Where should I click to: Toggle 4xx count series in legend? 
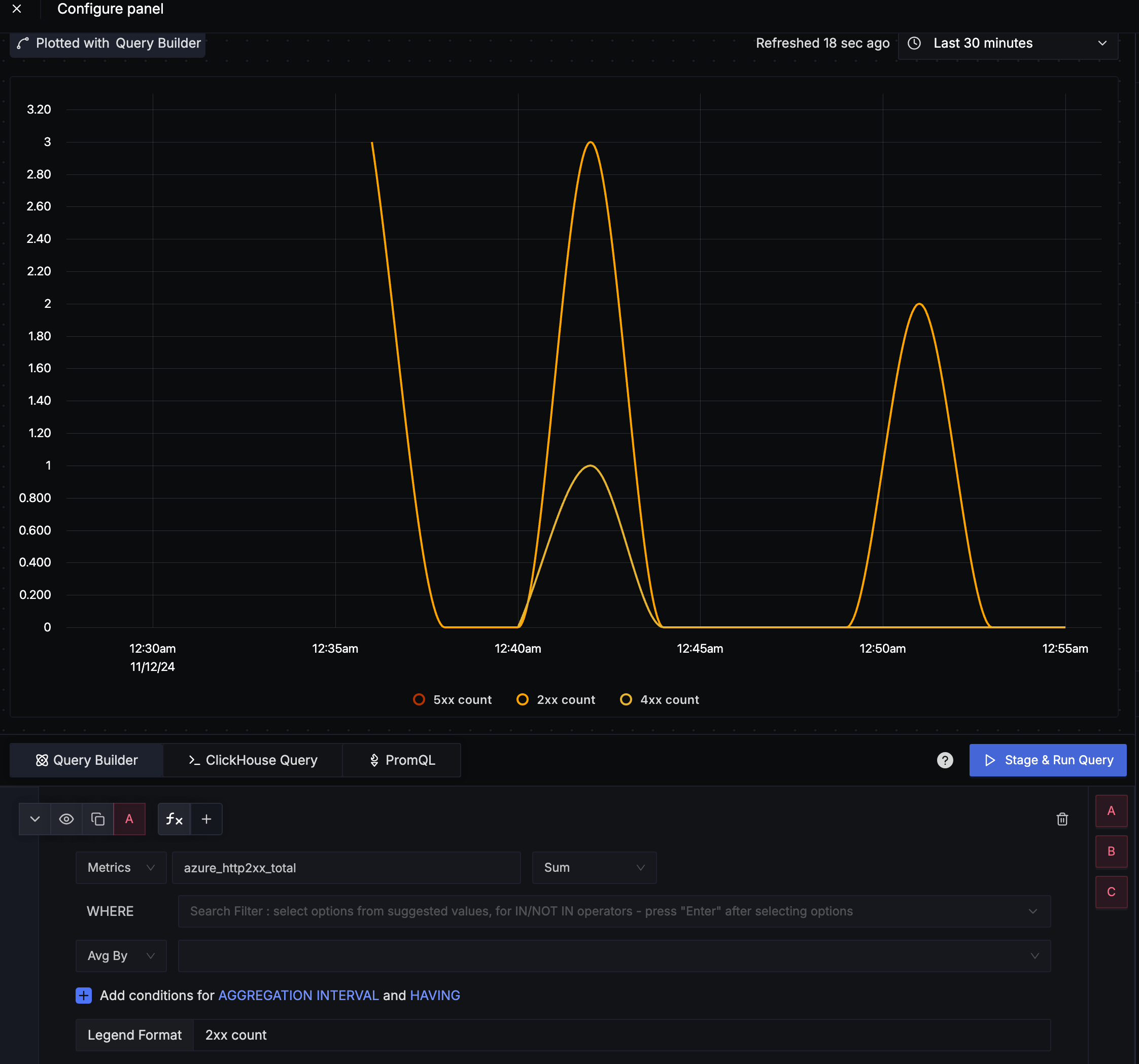point(660,699)
